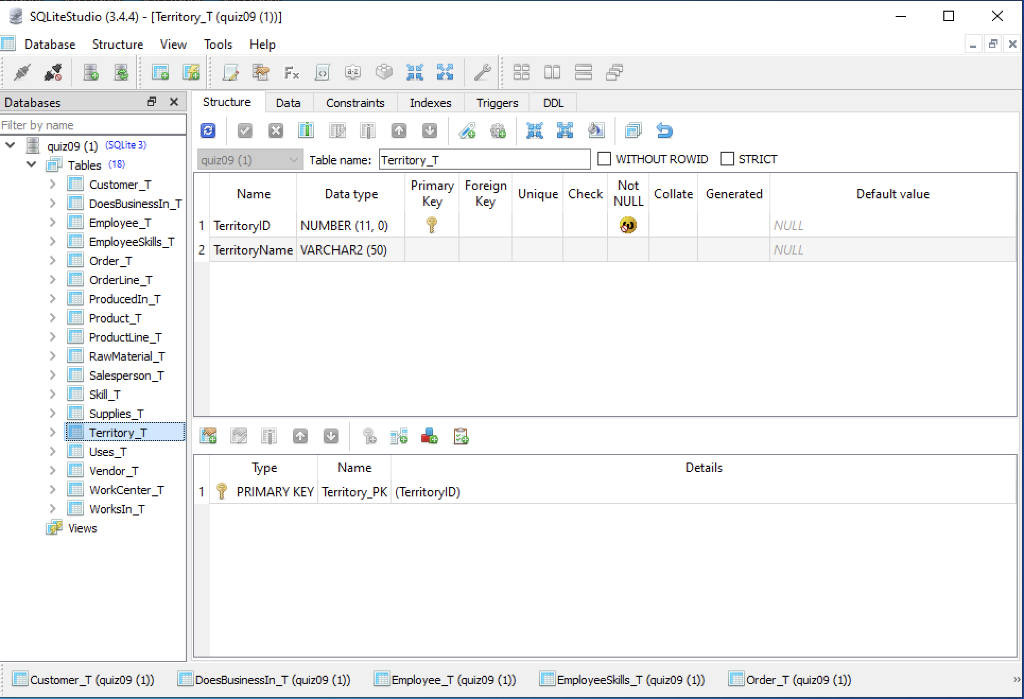
Task: Click the Create new view icon
Action: 191,73
